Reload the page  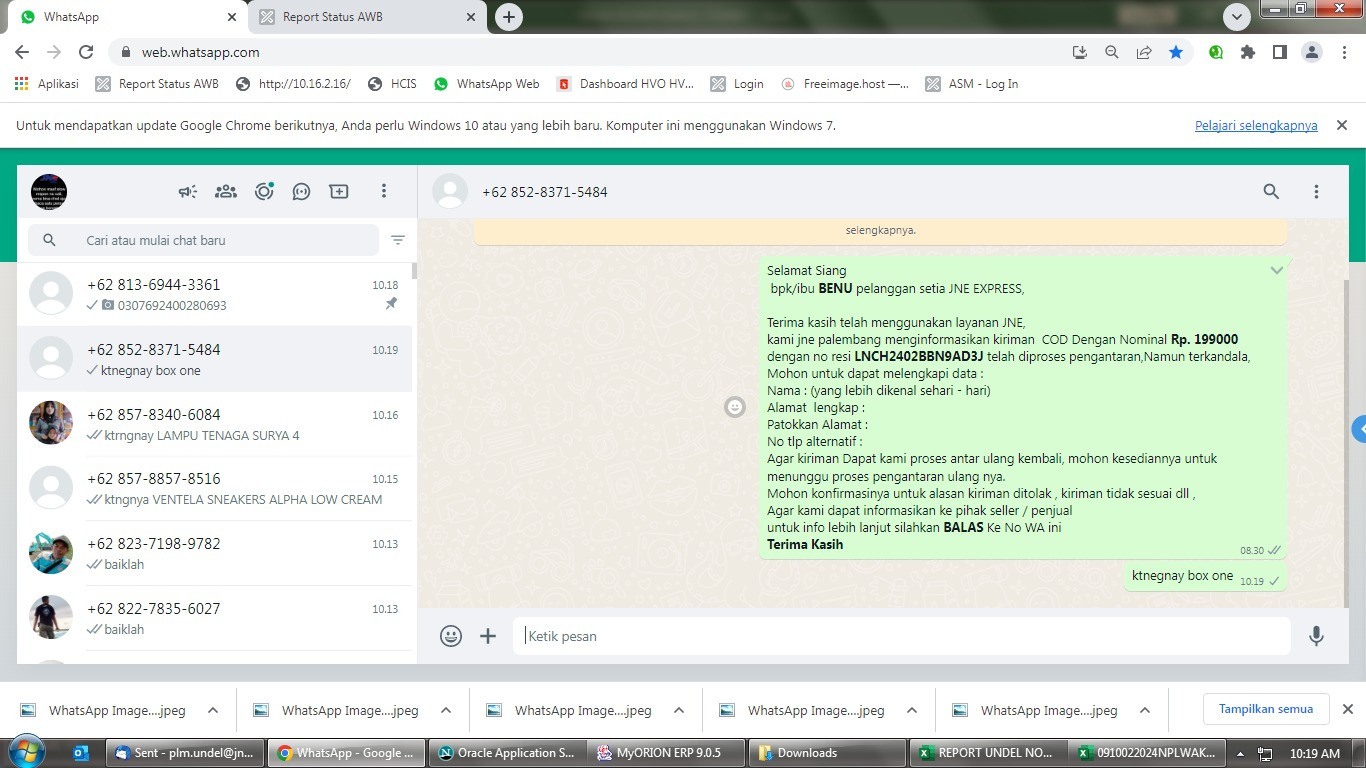(x=86, y=52)
